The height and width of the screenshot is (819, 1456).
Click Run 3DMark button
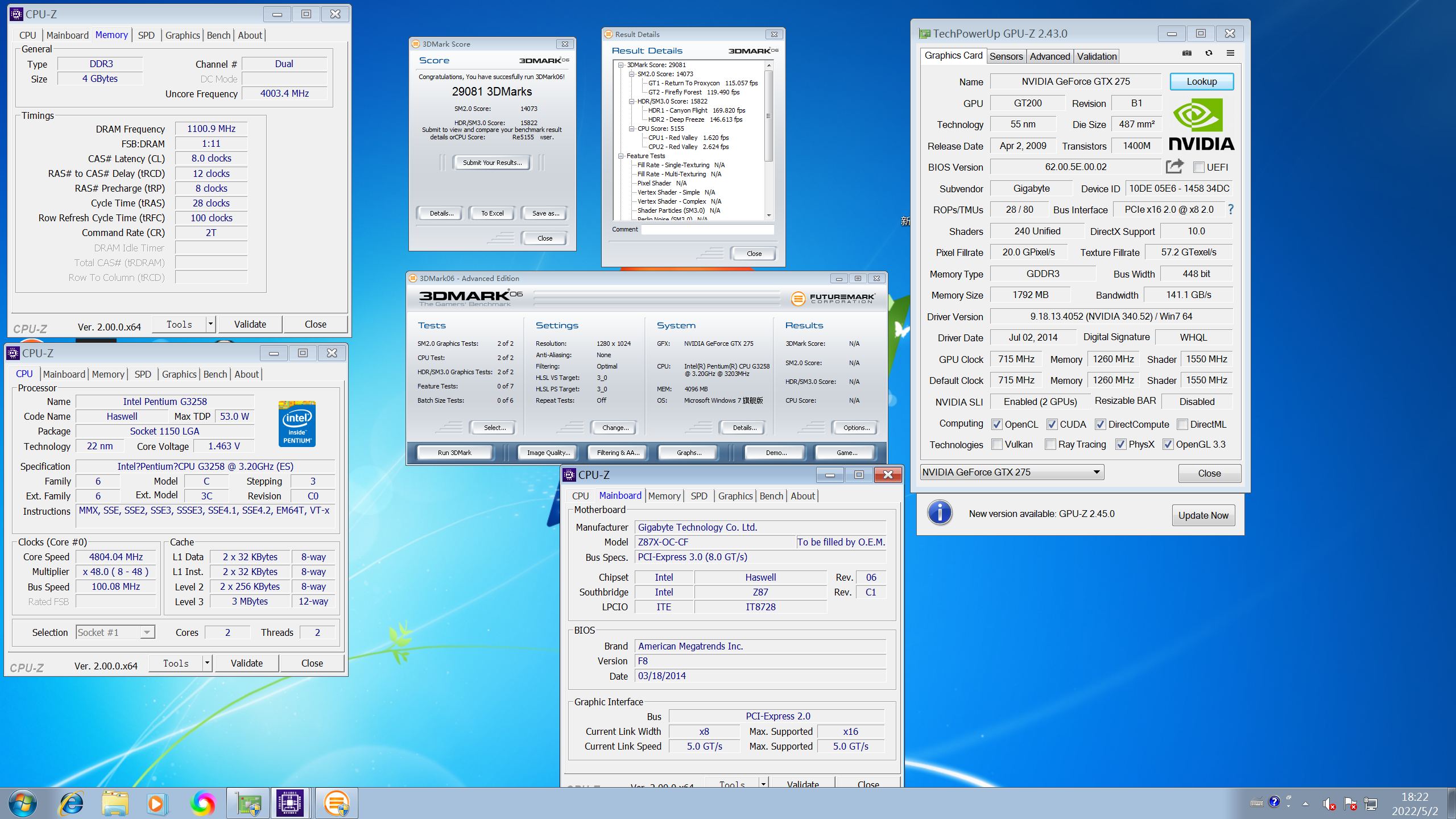click(x=454, y=453)
